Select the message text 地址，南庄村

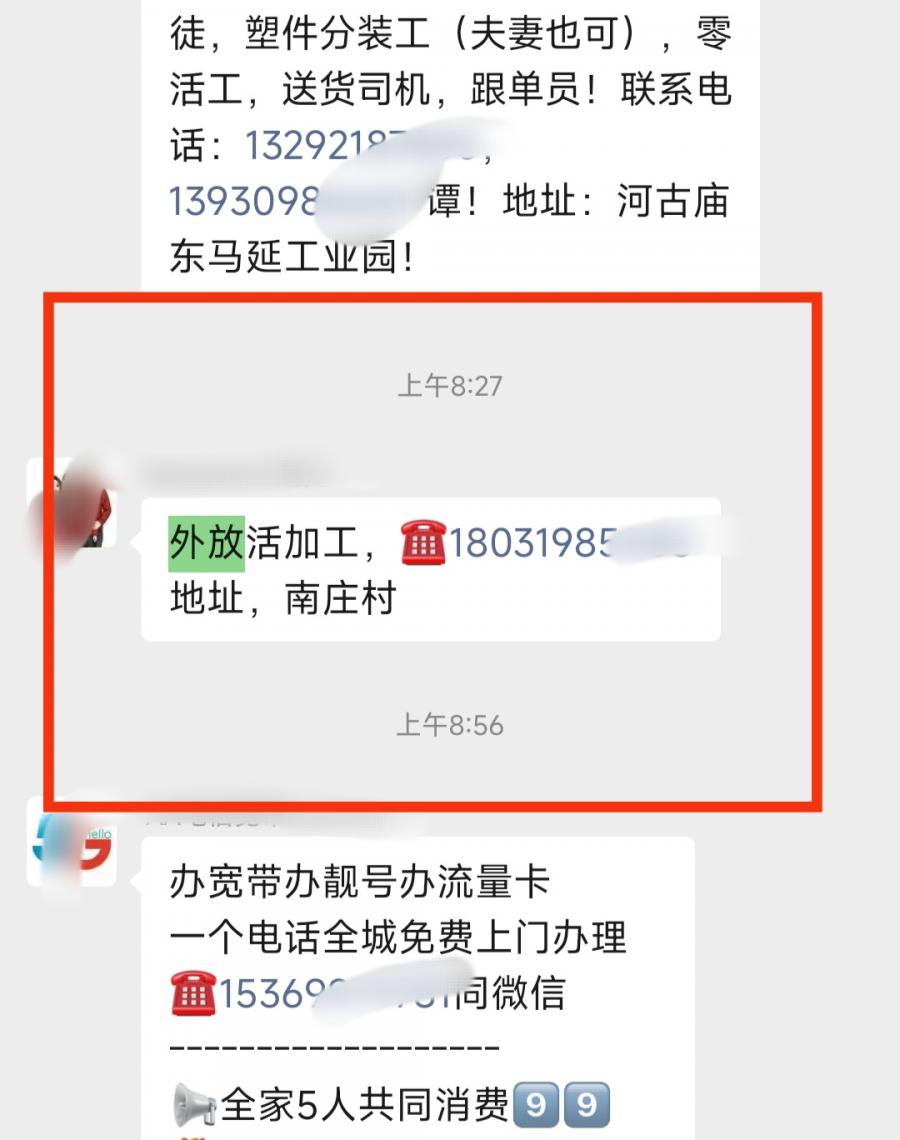[x=283, y=599]
